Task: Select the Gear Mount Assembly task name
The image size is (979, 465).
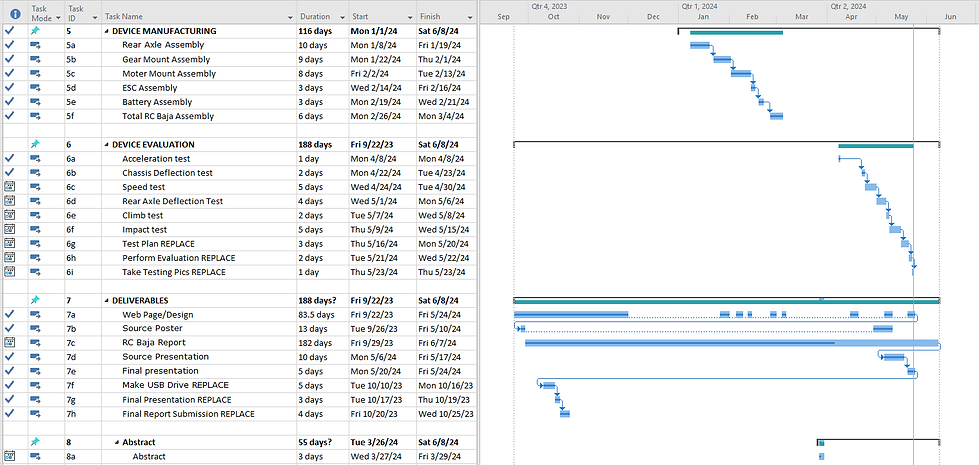Action: [166, 59]
